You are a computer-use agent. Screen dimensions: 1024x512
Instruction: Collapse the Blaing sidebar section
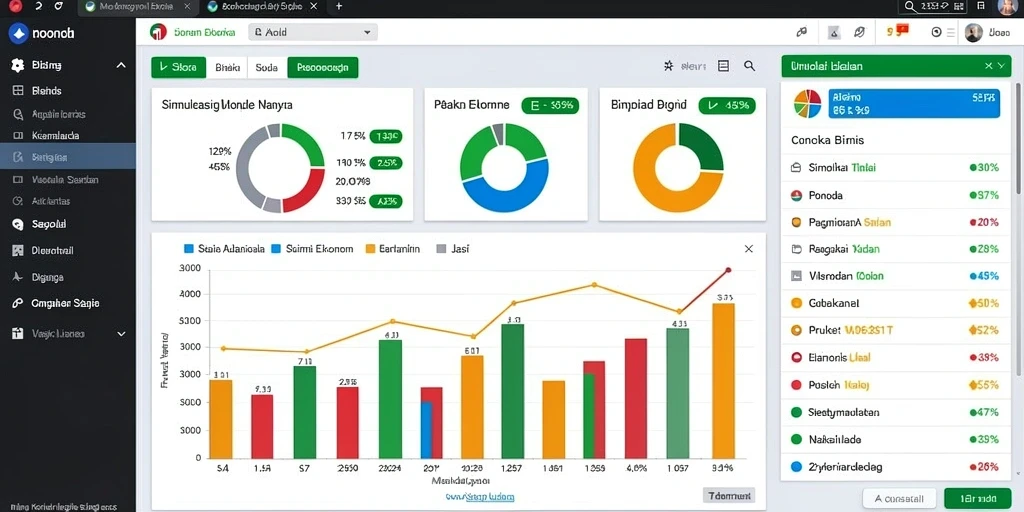point(121,65)
